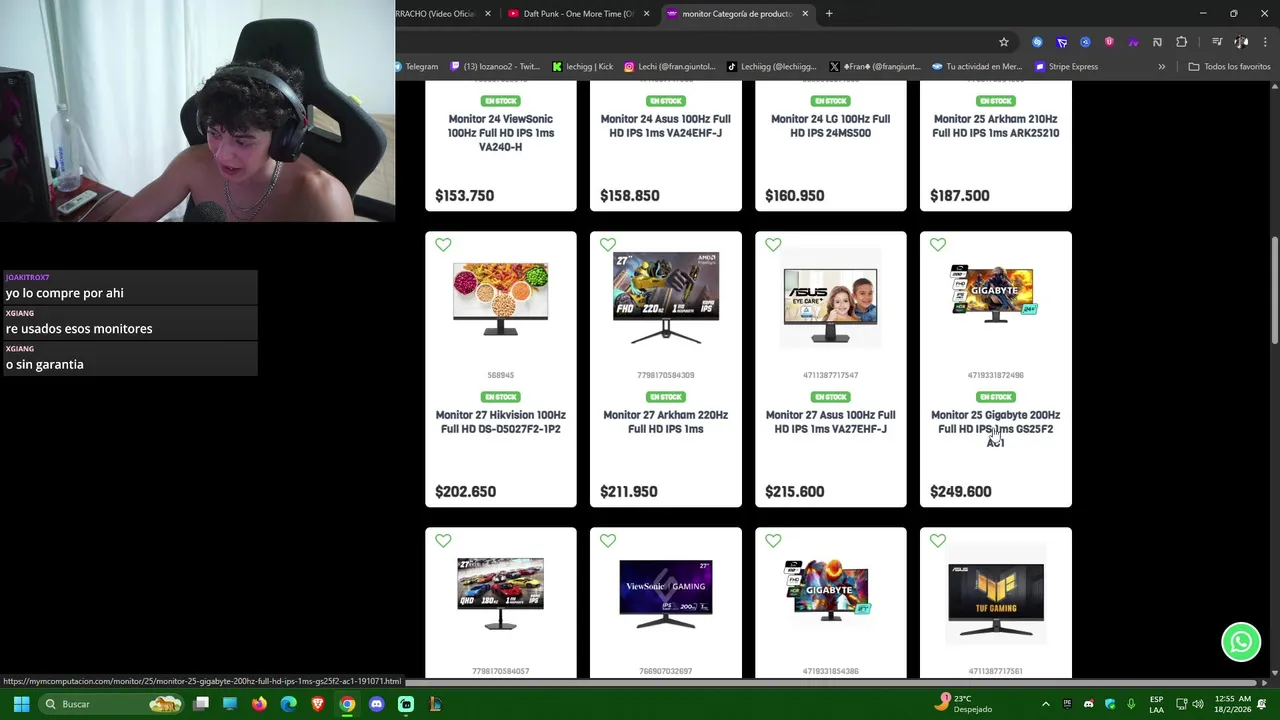1280x720 pixels.
Task: Expand hidden bookmarks chevron
Action: (x=1162, y=67)
